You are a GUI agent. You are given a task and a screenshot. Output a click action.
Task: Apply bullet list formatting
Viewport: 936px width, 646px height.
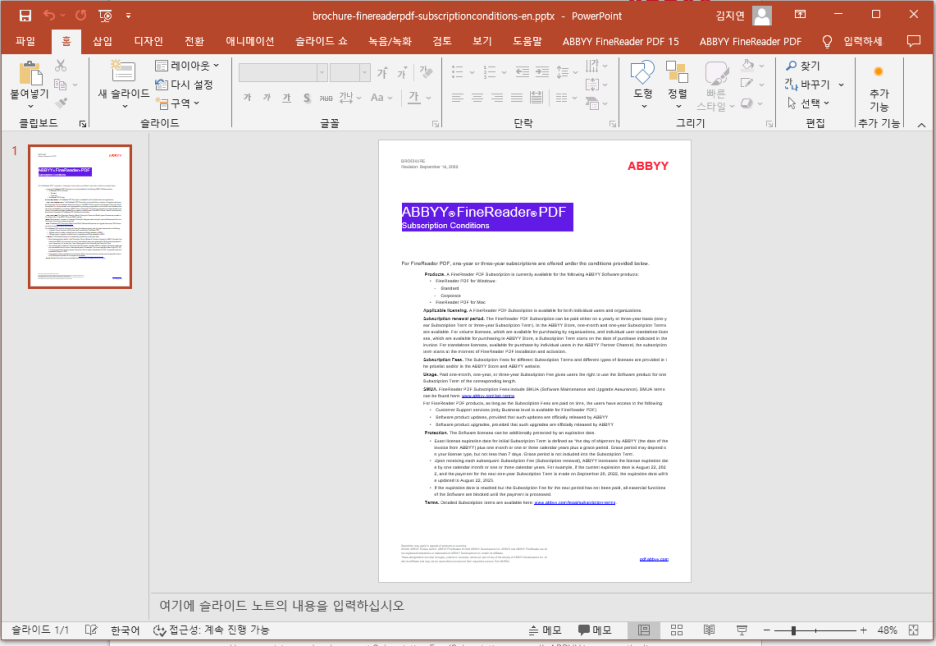(x=458, y=73)
